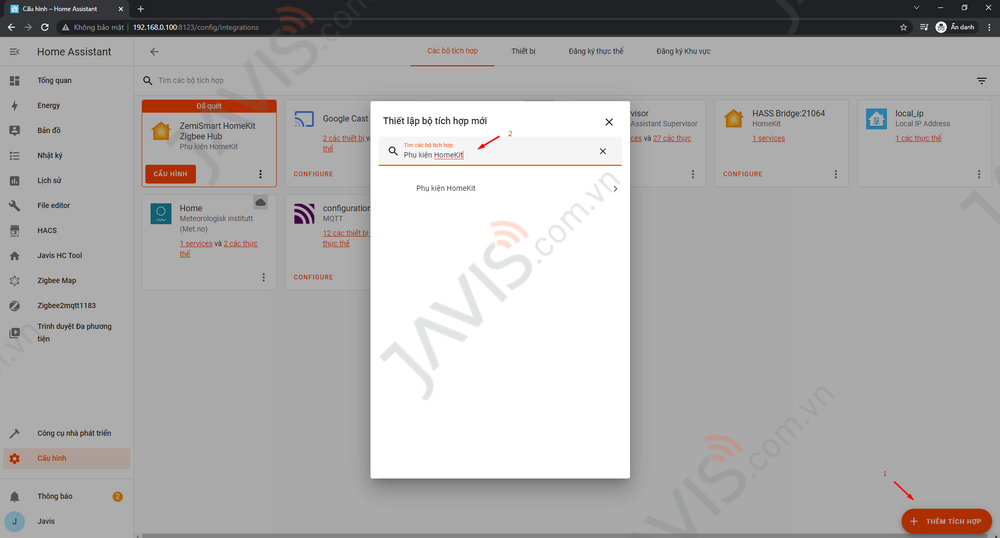This screenshot has height=538, width=1000.
Task: Switch to Đăng ký Khu vực tab
Action: 683,51
